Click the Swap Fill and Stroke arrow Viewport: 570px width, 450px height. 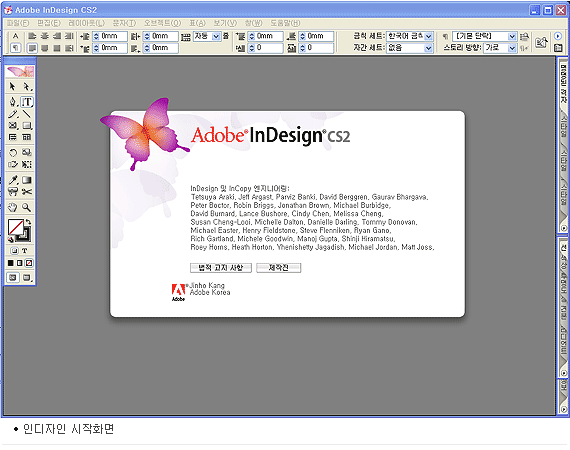[x=28, y=221]
